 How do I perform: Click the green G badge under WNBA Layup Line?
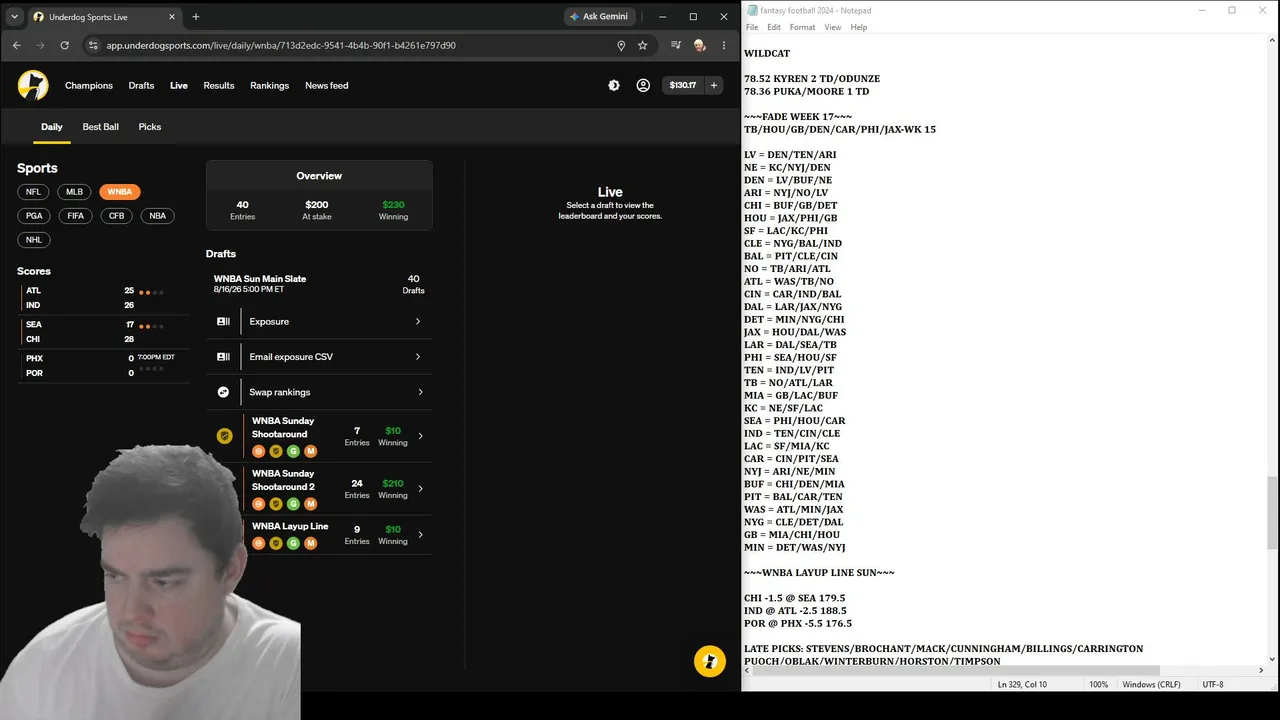[x=293, y=543]
